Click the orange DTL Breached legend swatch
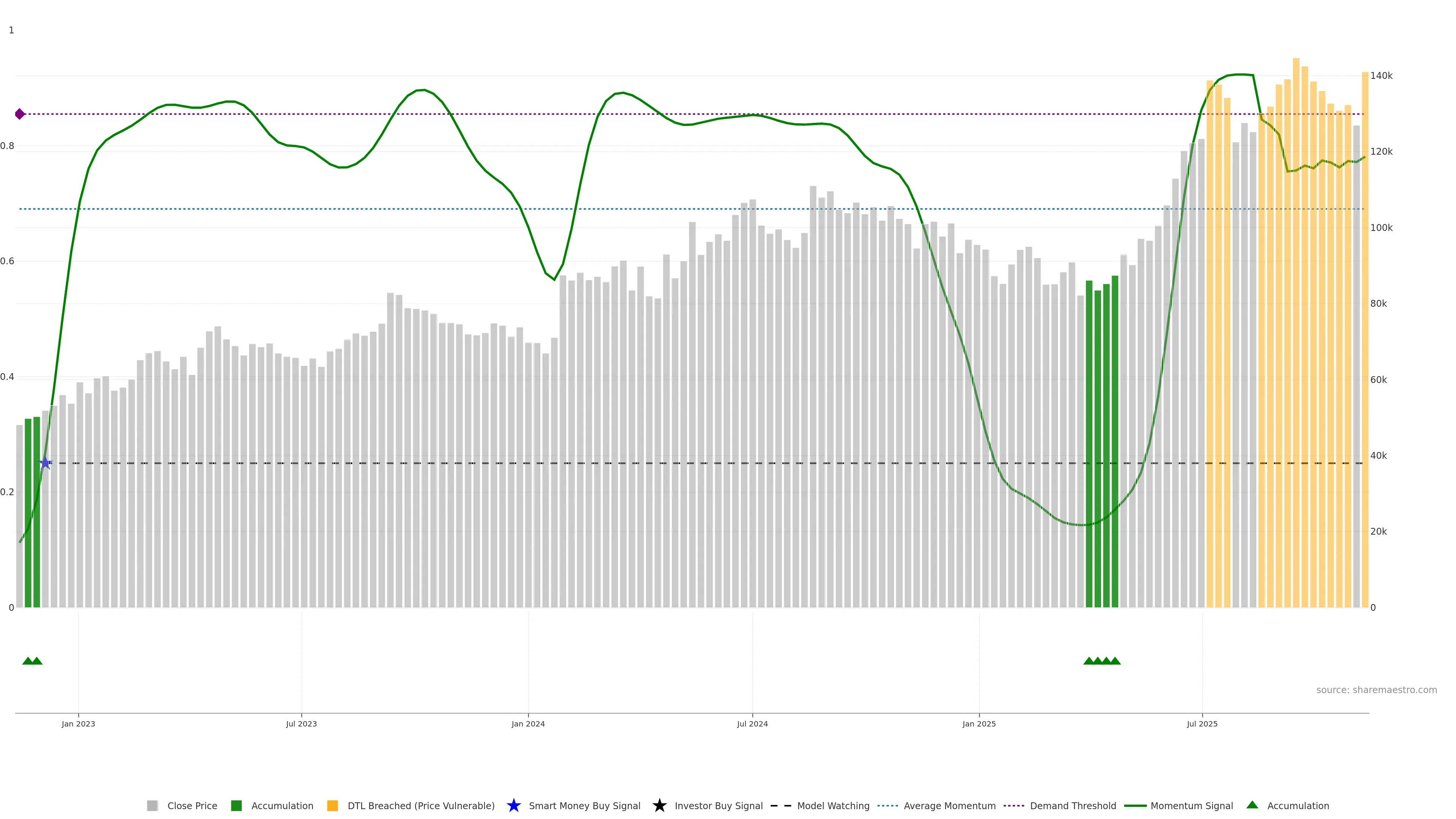This screenshot has width=1456, height=819. (x=333, y=805)
